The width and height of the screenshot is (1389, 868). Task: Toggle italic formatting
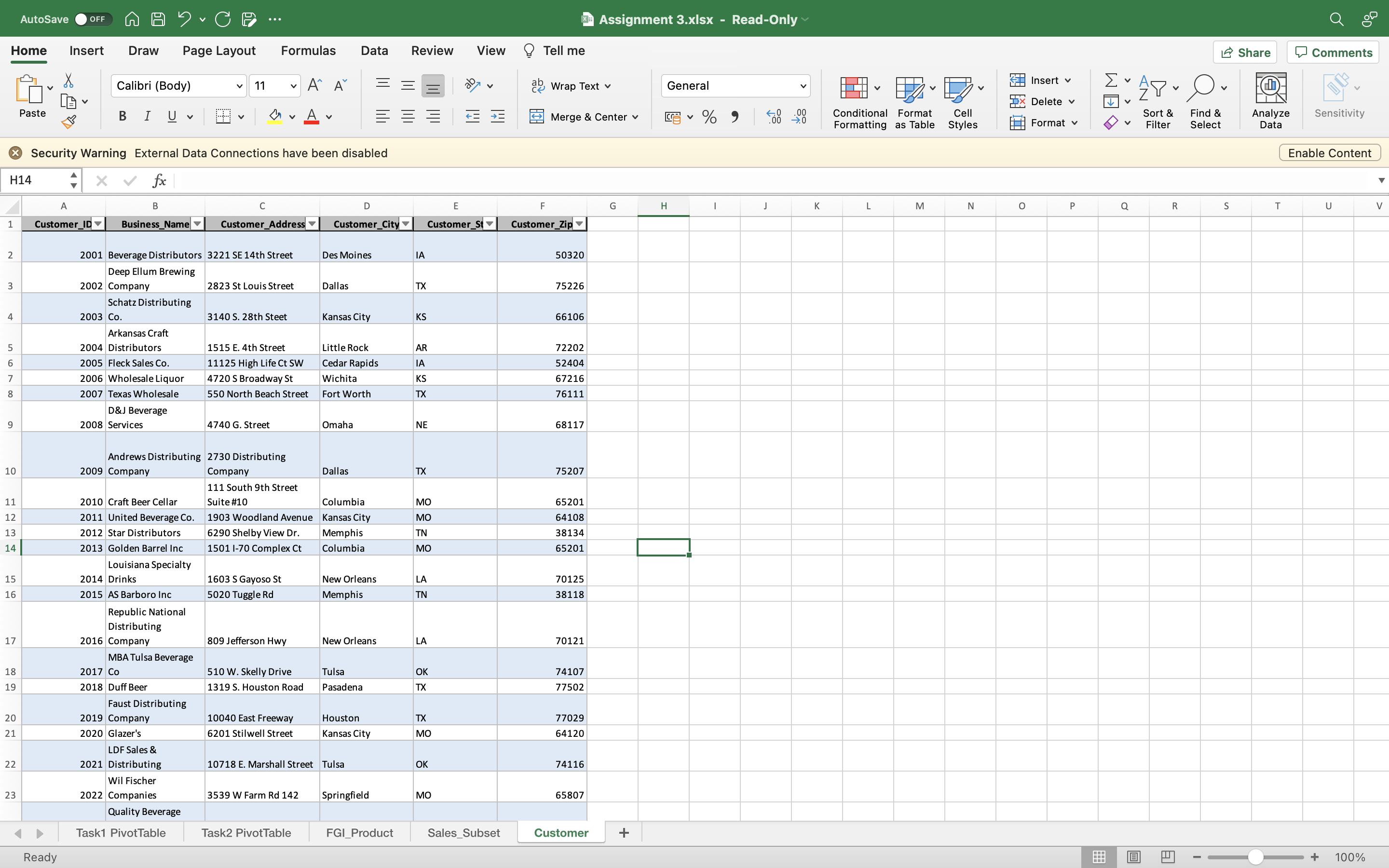click(x=147, y=117)
